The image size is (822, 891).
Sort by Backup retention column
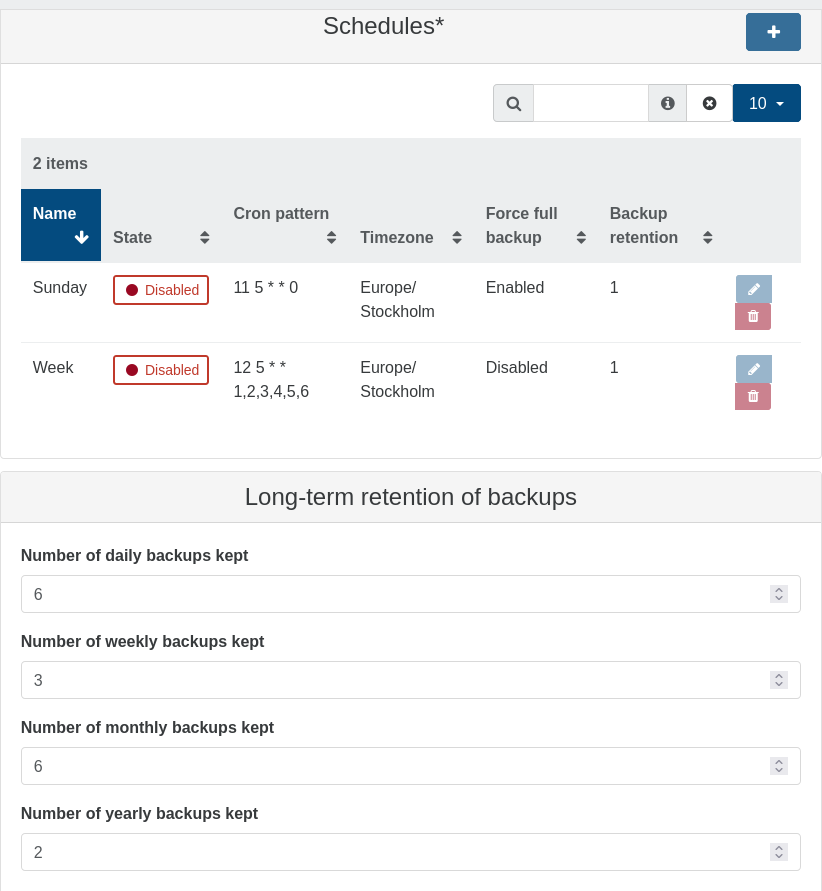(660, 225)
